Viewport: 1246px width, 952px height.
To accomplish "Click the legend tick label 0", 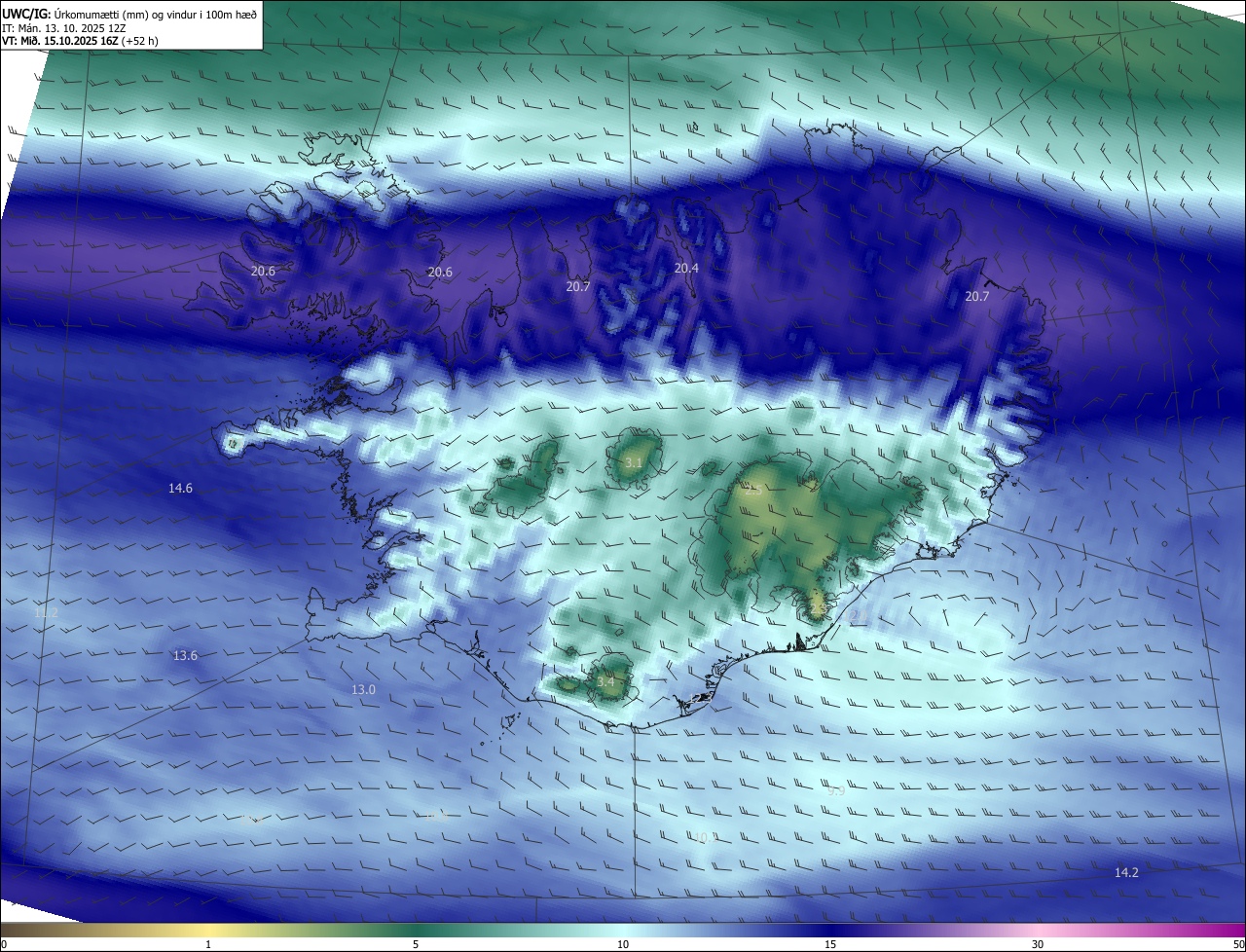I will point(3,944).
